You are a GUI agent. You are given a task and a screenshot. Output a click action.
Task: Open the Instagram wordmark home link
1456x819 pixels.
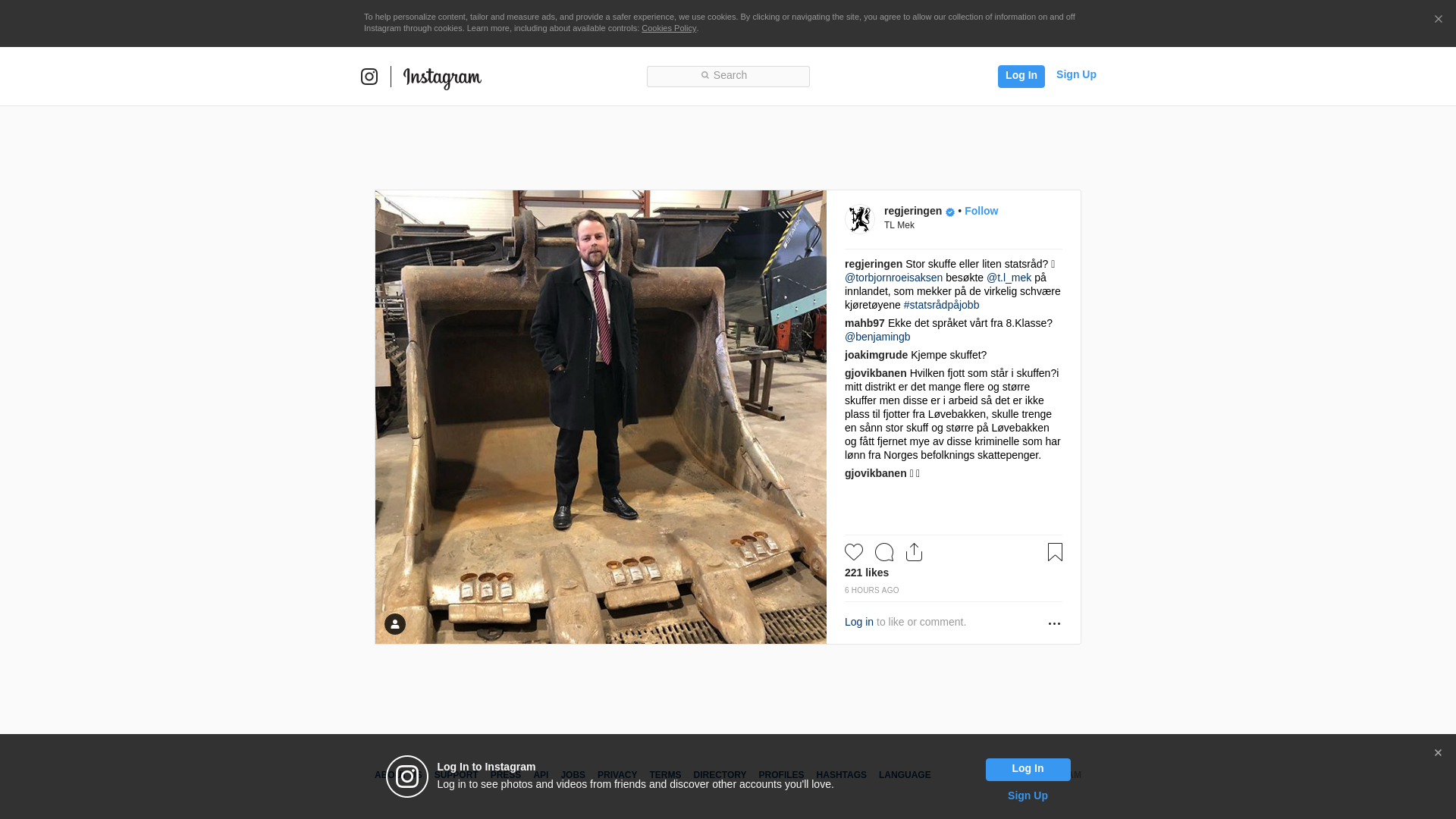point(442,77)
